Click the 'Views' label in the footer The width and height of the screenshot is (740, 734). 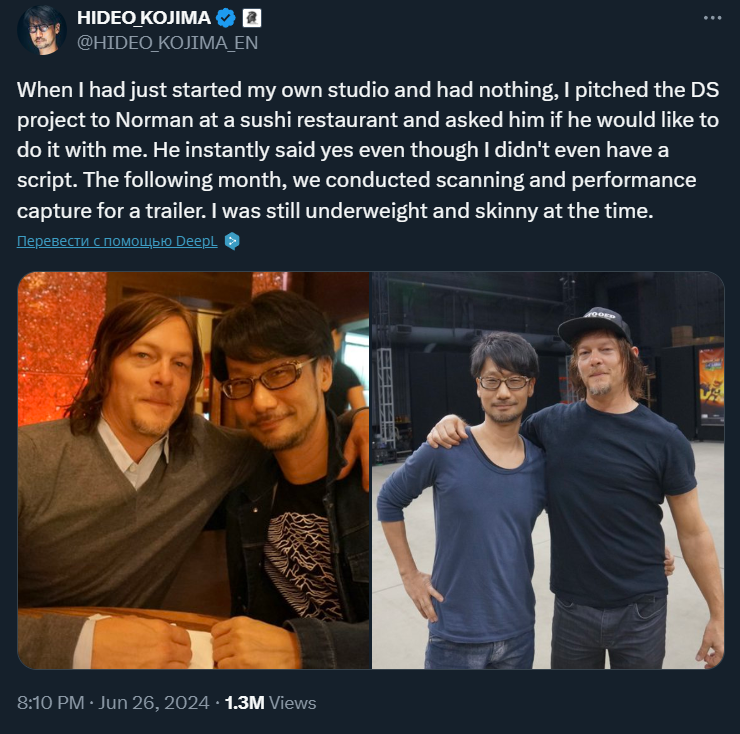[293, 703]
